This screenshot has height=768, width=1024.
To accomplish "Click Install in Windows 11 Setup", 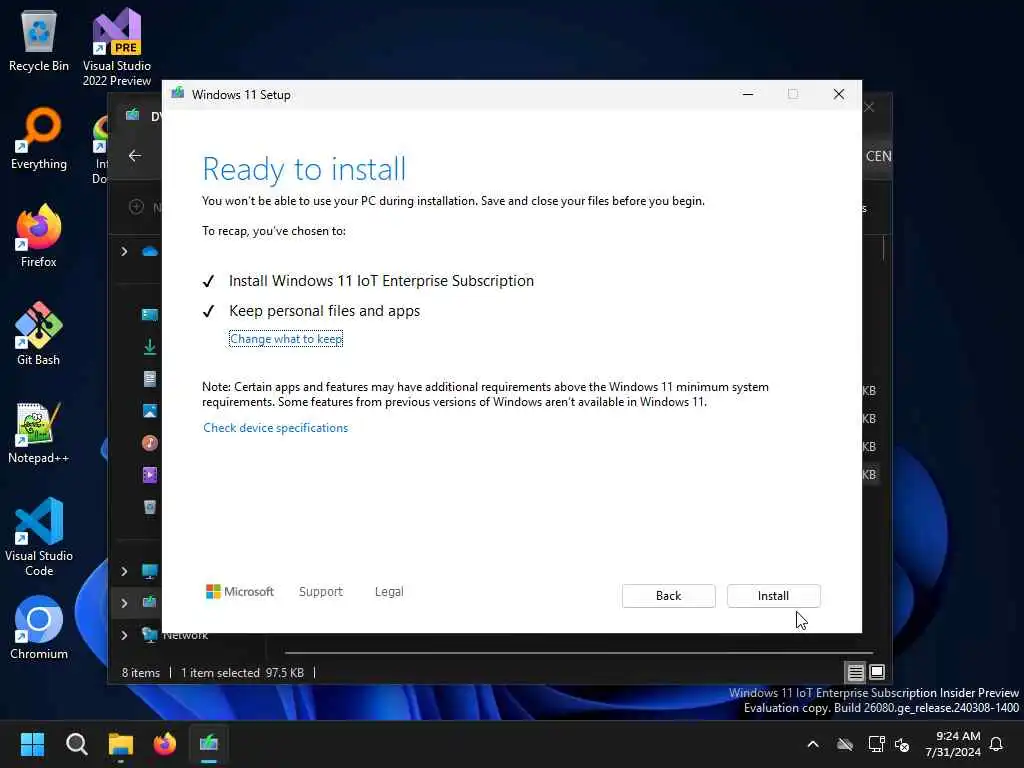I will click(773, 596).
